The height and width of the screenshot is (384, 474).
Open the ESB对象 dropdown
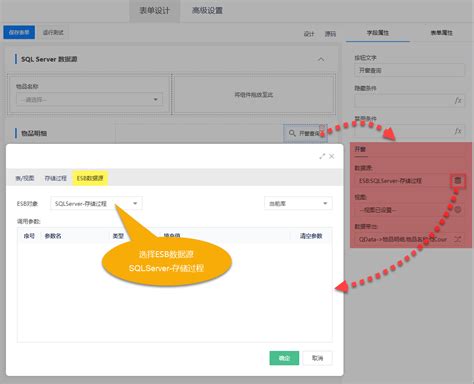(96, 203)
